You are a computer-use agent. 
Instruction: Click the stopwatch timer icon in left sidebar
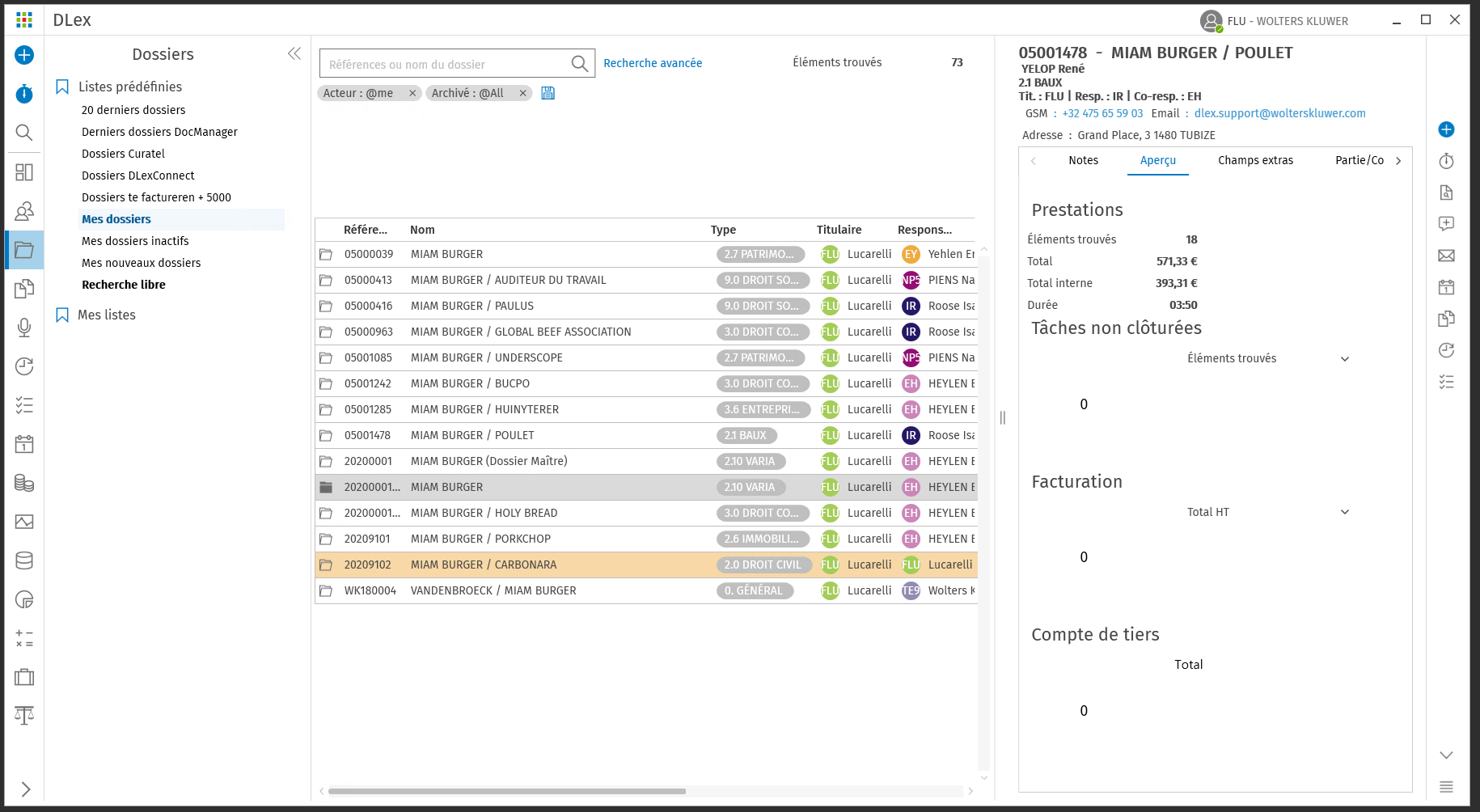click(x=24, y=94)
